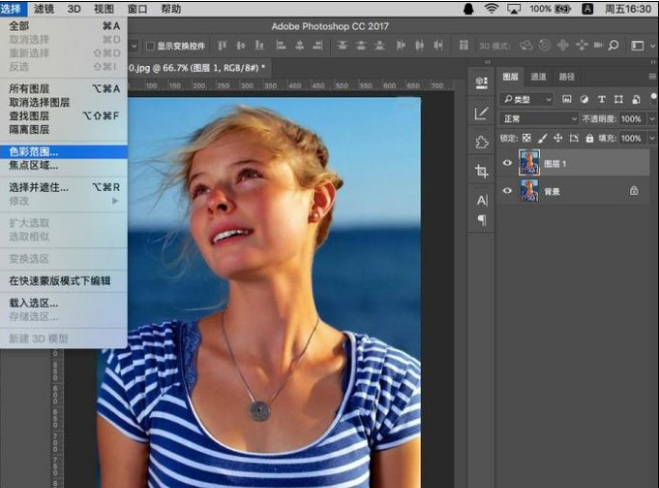The height and width of the screenshot is (488, 659).
Task: Enable the 显示变换控件 checkbox
Action: click(x=150, y=46)
